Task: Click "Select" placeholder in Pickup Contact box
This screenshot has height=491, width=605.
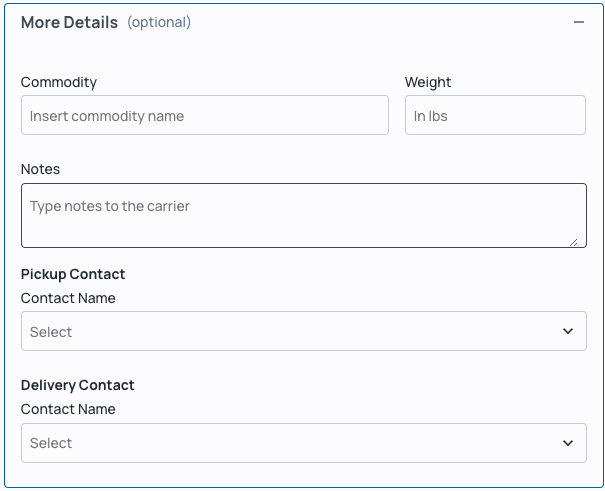Action: tap(51, 332)
